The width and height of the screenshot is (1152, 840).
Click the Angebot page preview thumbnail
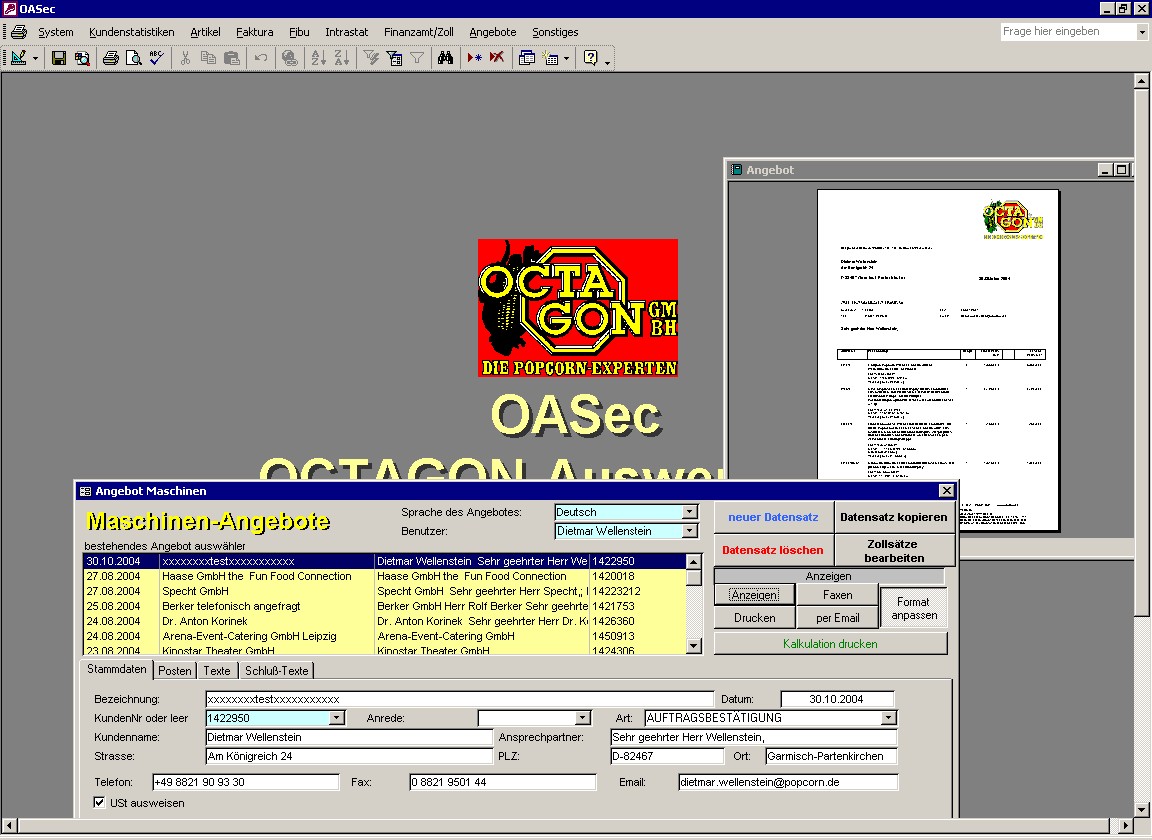(x=937, y=360)
